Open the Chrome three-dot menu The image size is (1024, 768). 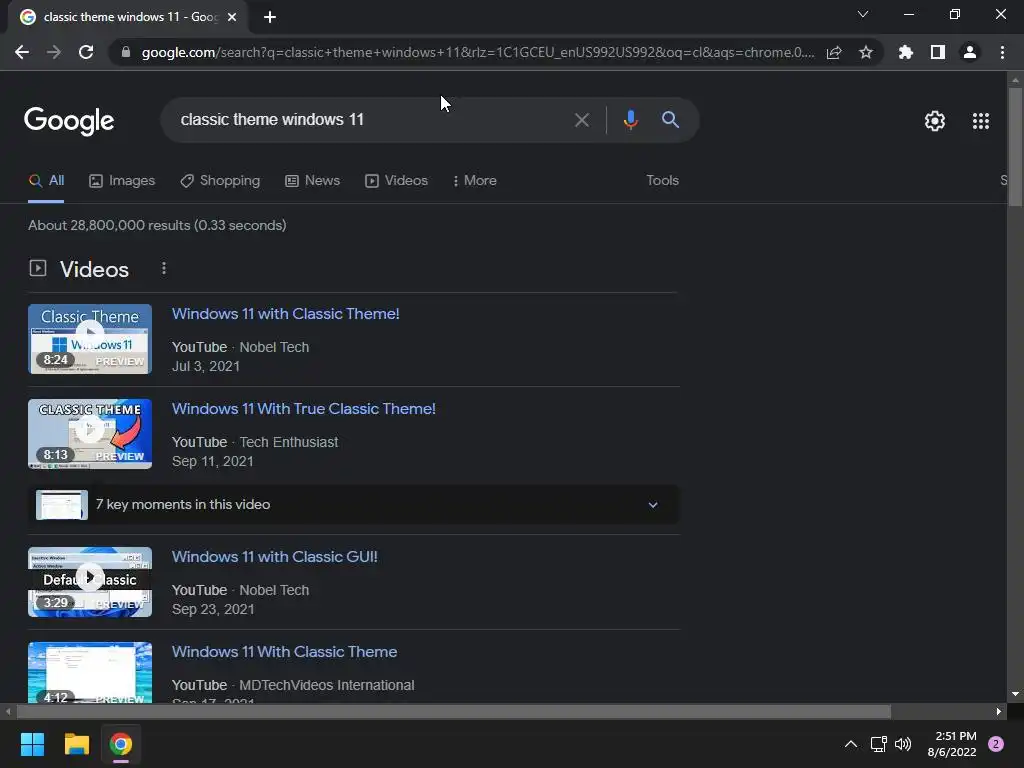click(x=1002, y=52)
